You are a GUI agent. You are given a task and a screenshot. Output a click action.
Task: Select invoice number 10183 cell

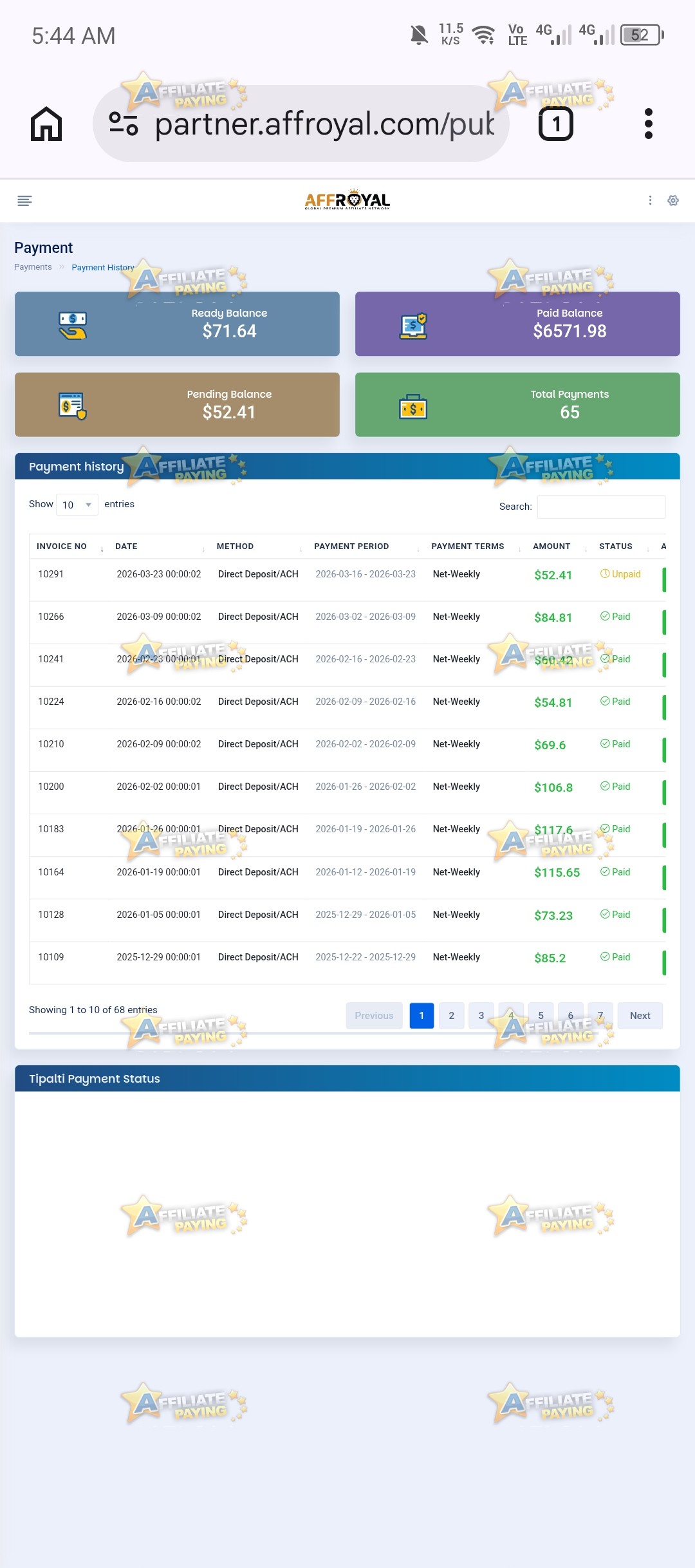pyautogui.click(x=51, y=829)
